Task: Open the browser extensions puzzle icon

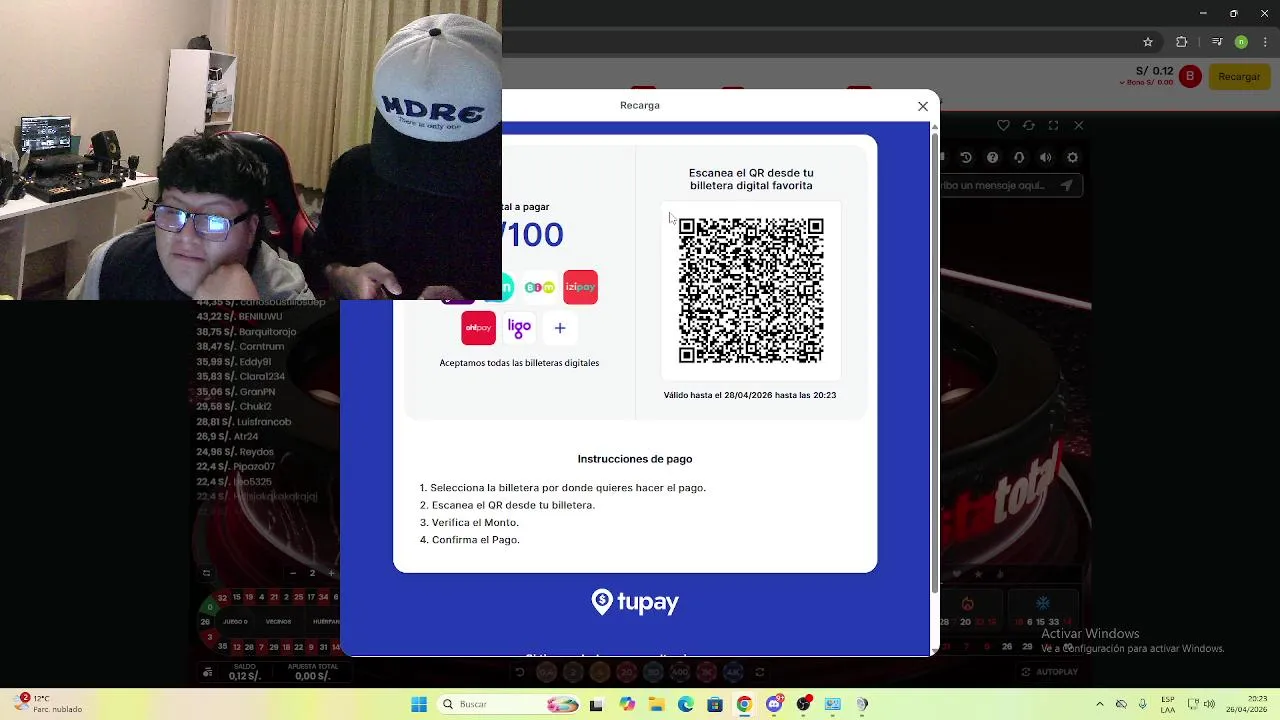Action: pos(1182,42)
